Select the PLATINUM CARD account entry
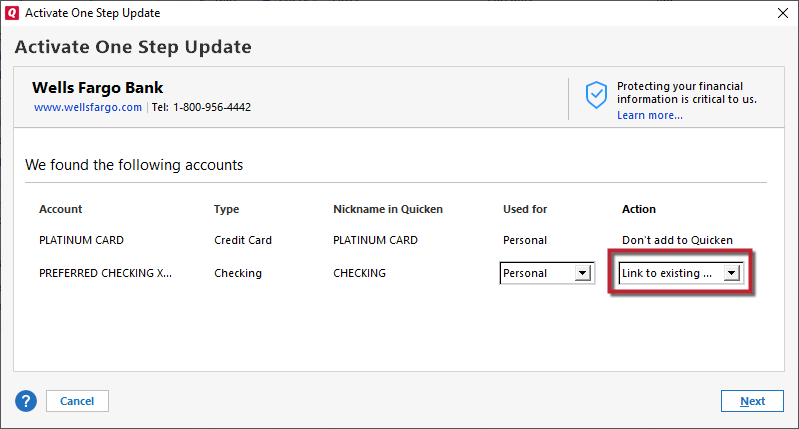 (x=82, y=240)
